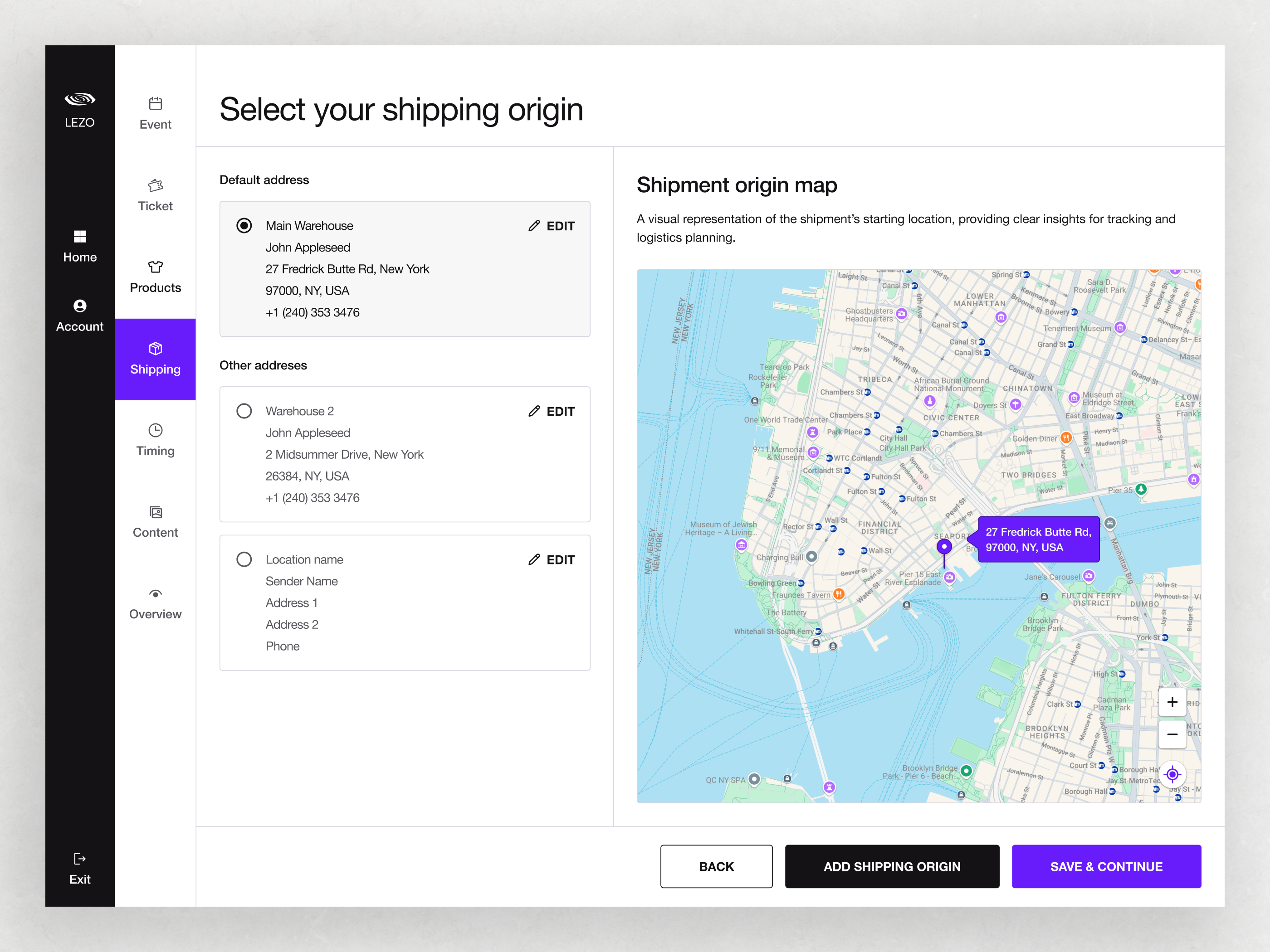Click the edit pencil icon for Main Warehouse
Viewport: 1270px width, 952px height.
(x=533, y=225)
